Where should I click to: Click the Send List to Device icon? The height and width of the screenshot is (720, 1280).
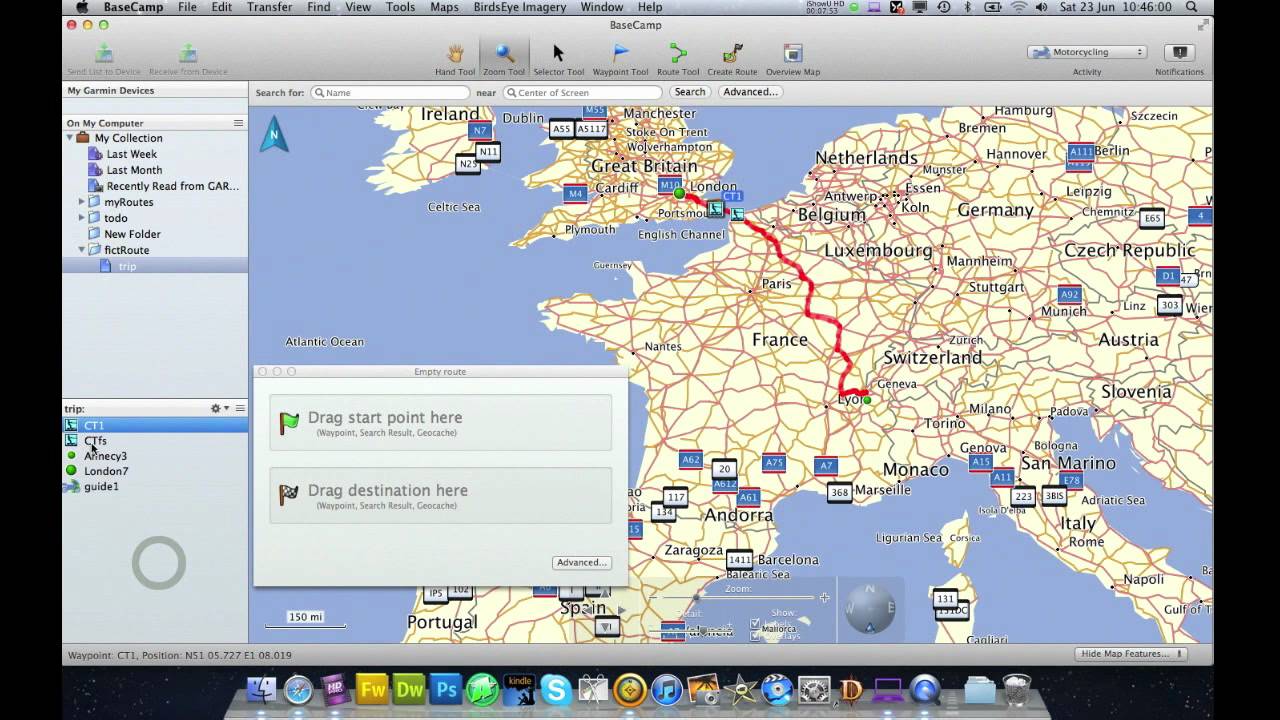tap(104, 54)
